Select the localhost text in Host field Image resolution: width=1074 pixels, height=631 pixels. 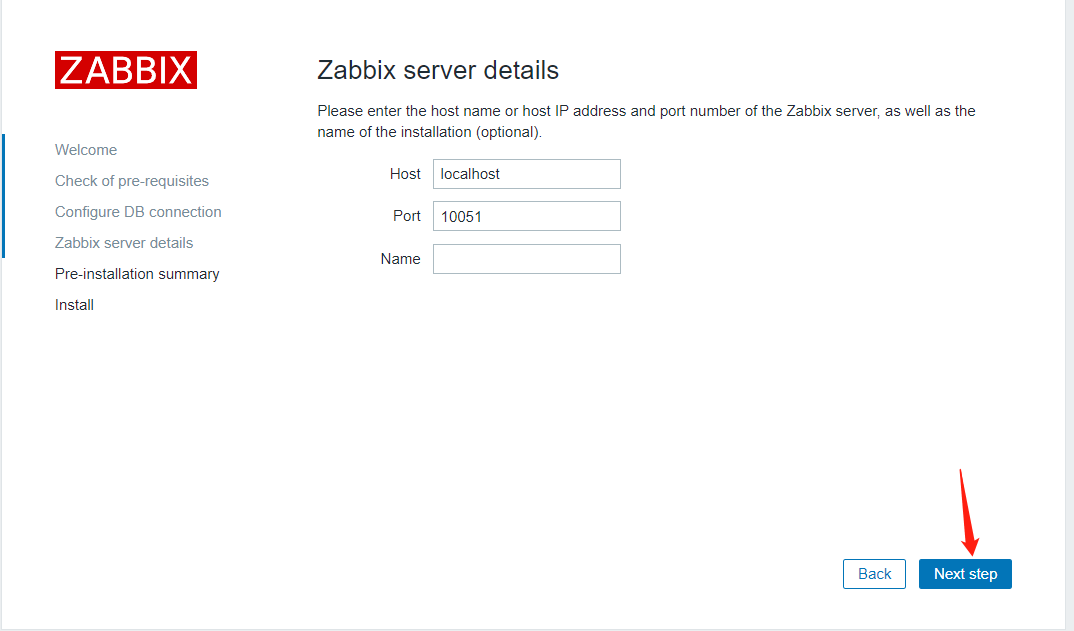tap(467, 173)
